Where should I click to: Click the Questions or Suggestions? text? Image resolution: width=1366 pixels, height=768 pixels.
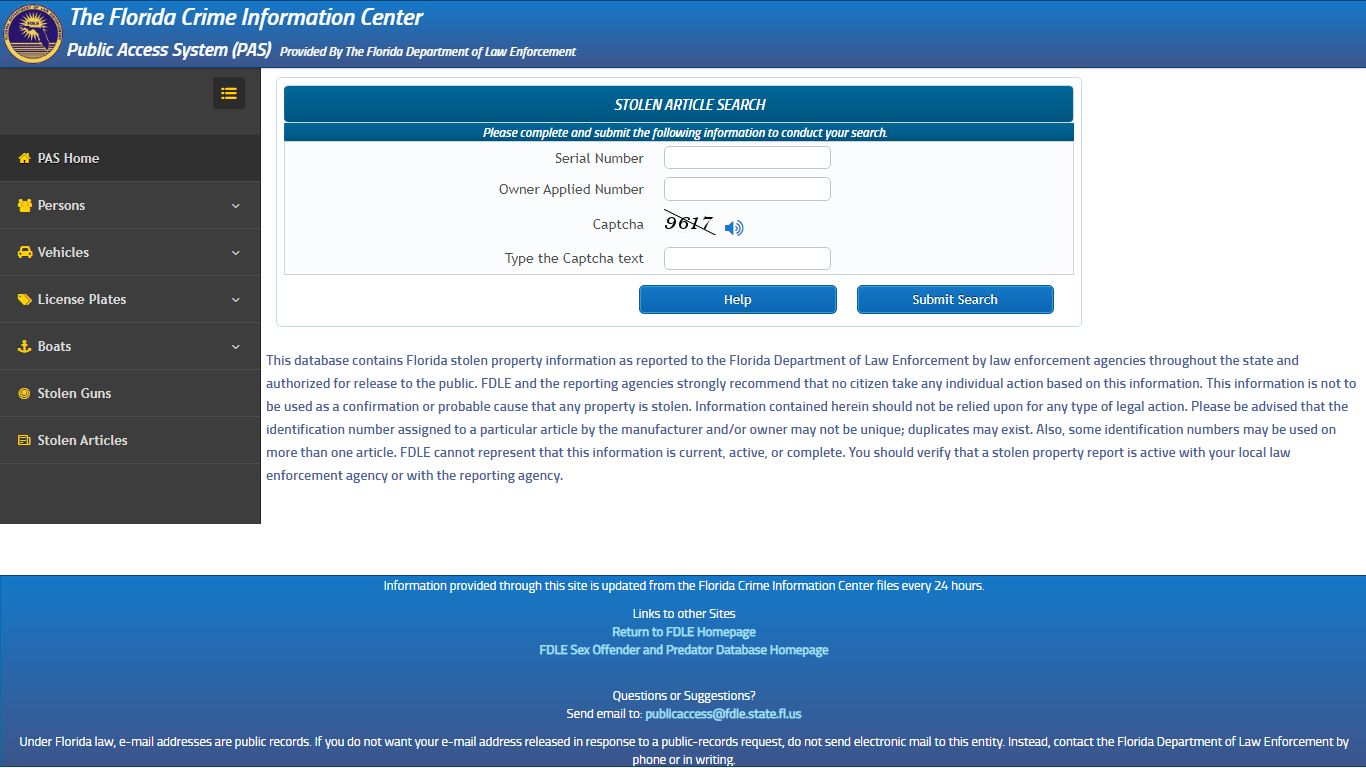click(x=684, y=696)
